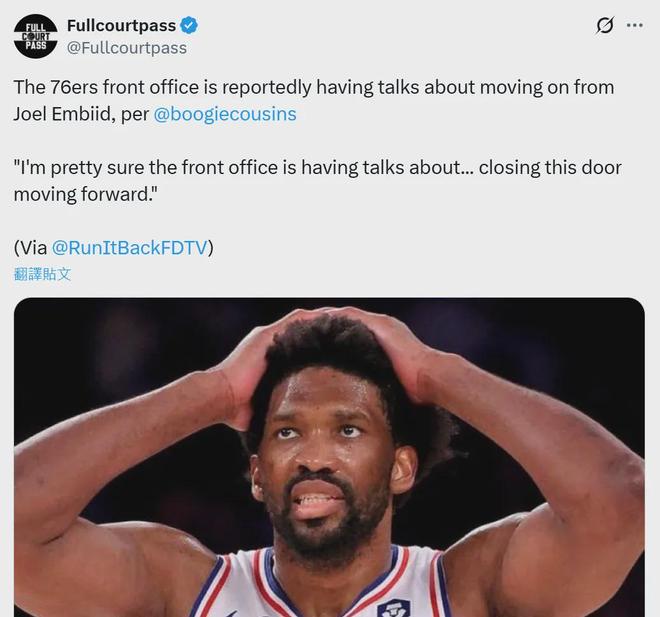Open Grok explain icon on the post

pos(605,25)
